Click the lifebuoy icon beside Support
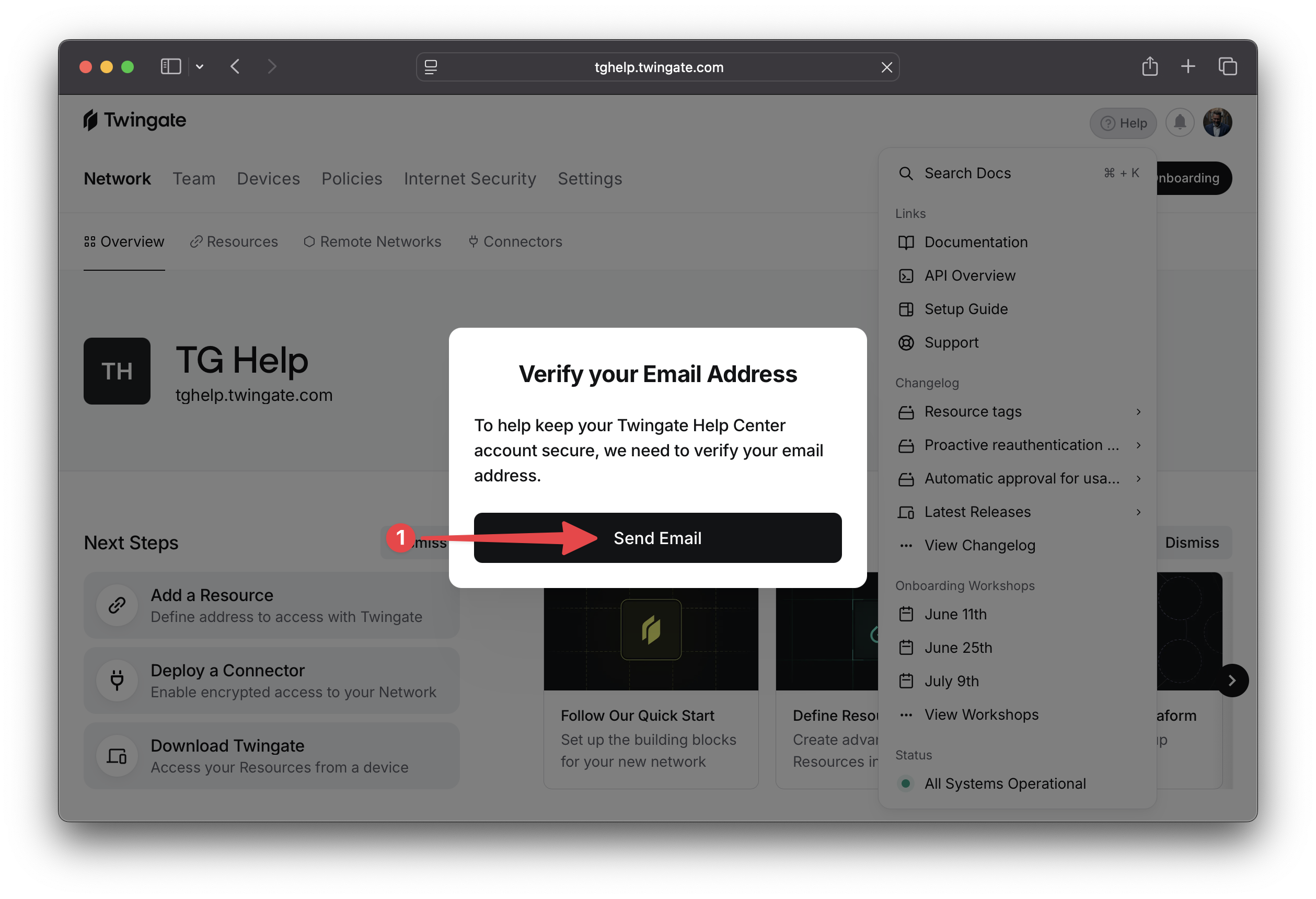The width and height of the screenshot is (1316, 899). coord(906,343)
